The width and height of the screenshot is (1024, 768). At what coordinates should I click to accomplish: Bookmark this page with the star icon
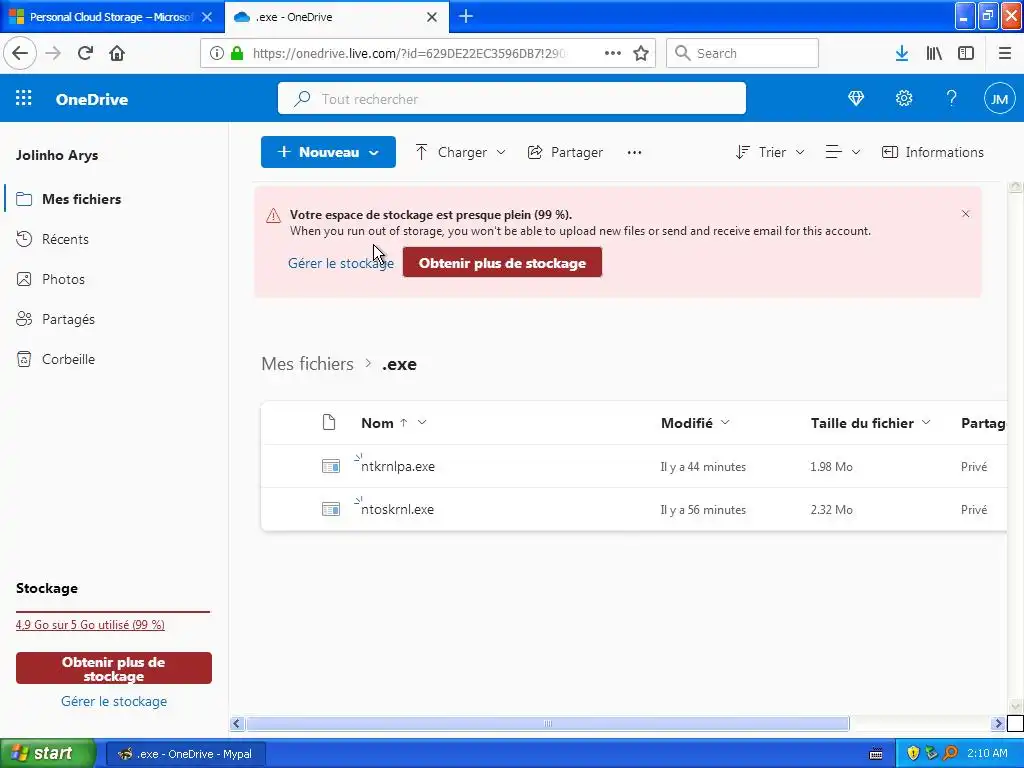(641, 53)
